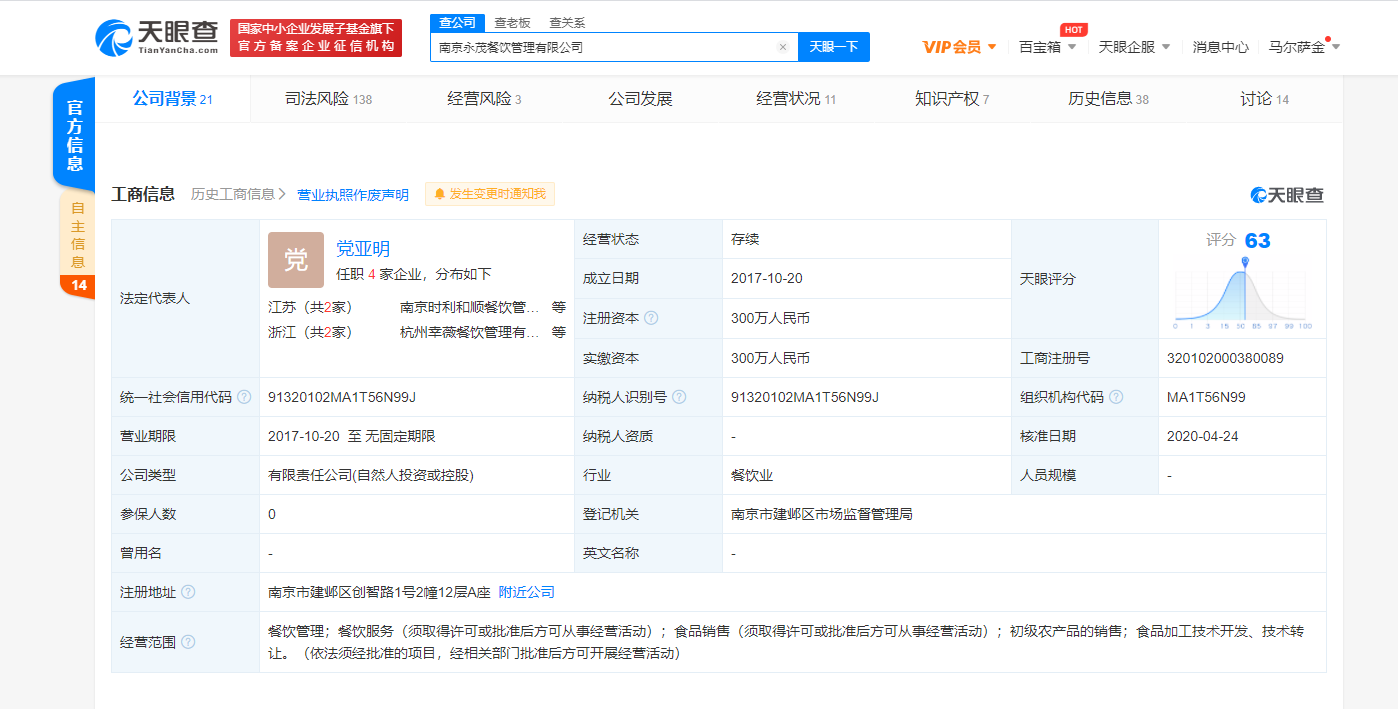Open the 经营状况 tab
Screen dimensions: 1398x709
[796, 99]
